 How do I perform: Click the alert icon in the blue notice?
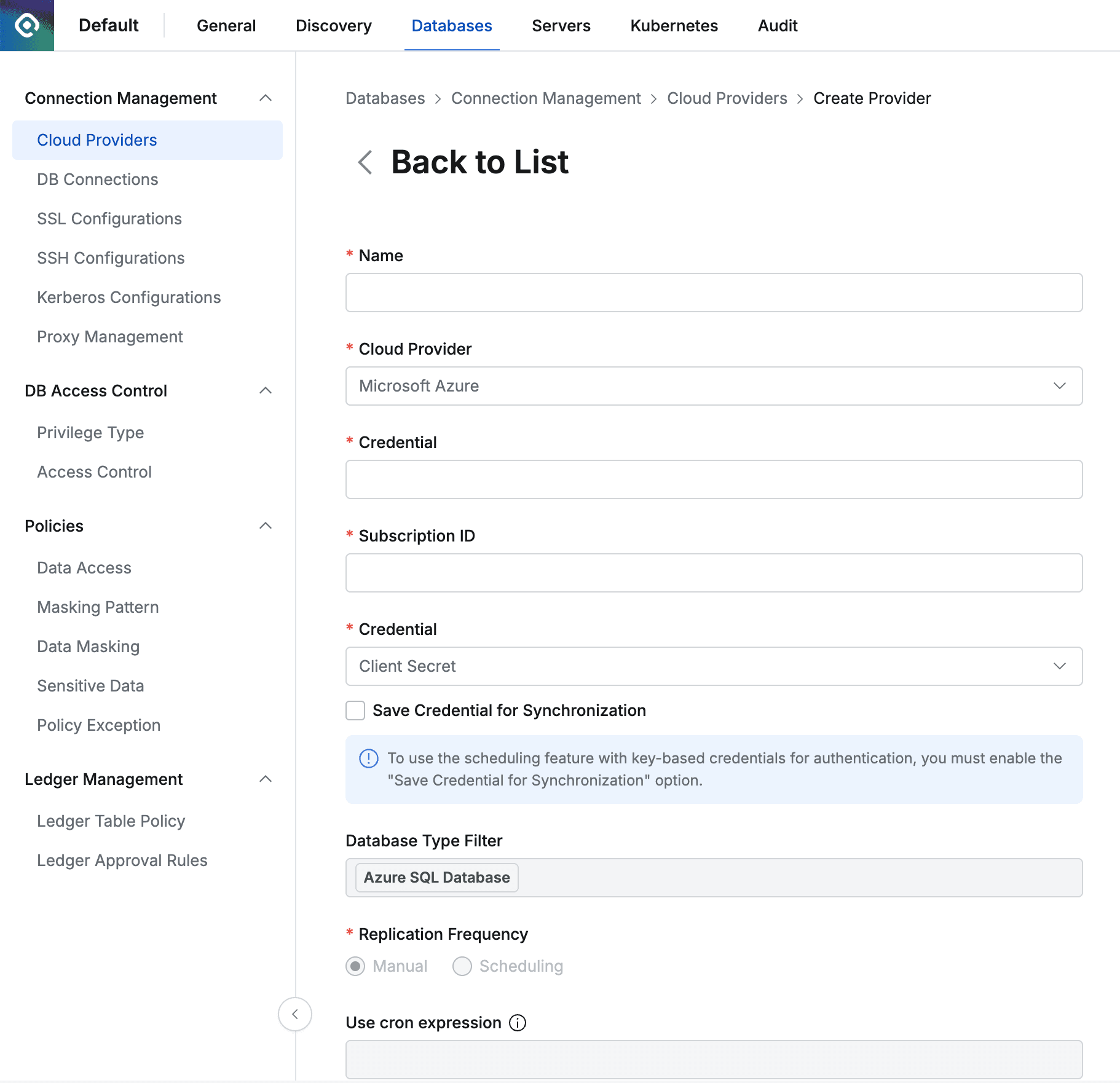tap(368, 758)
